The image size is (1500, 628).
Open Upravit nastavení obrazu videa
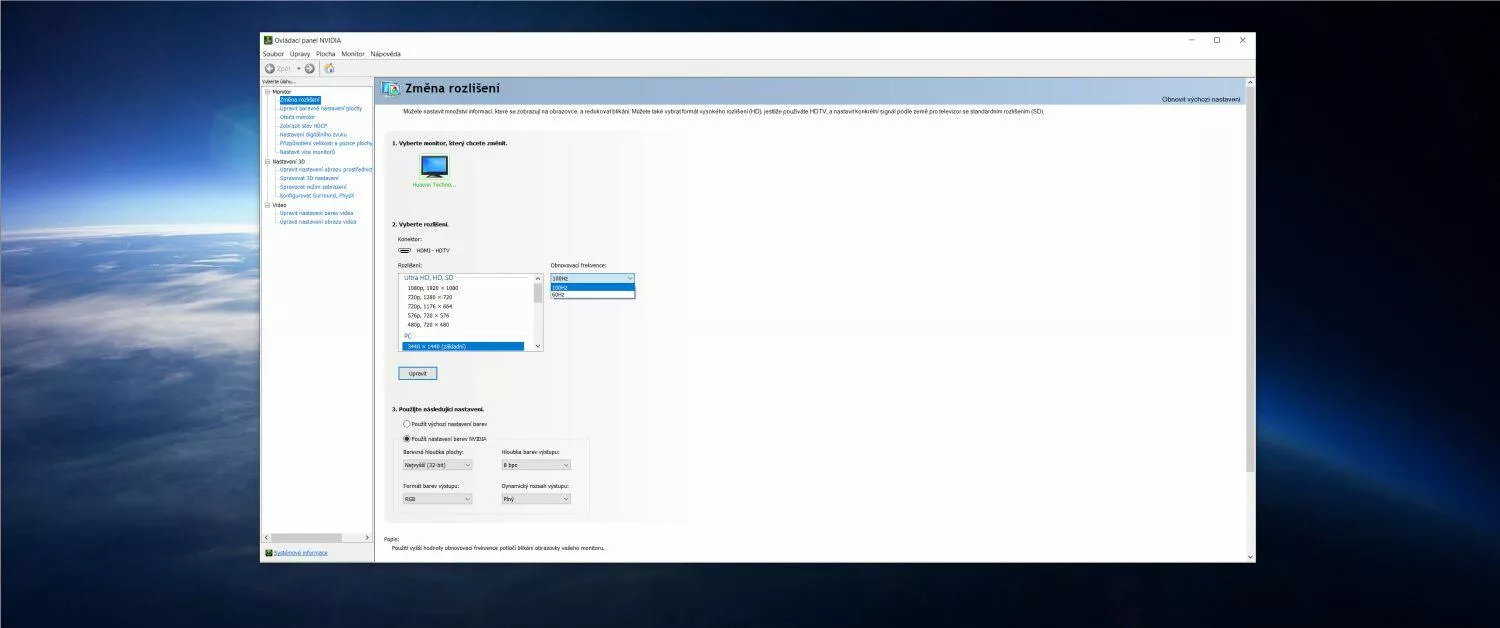click(318, 221)
